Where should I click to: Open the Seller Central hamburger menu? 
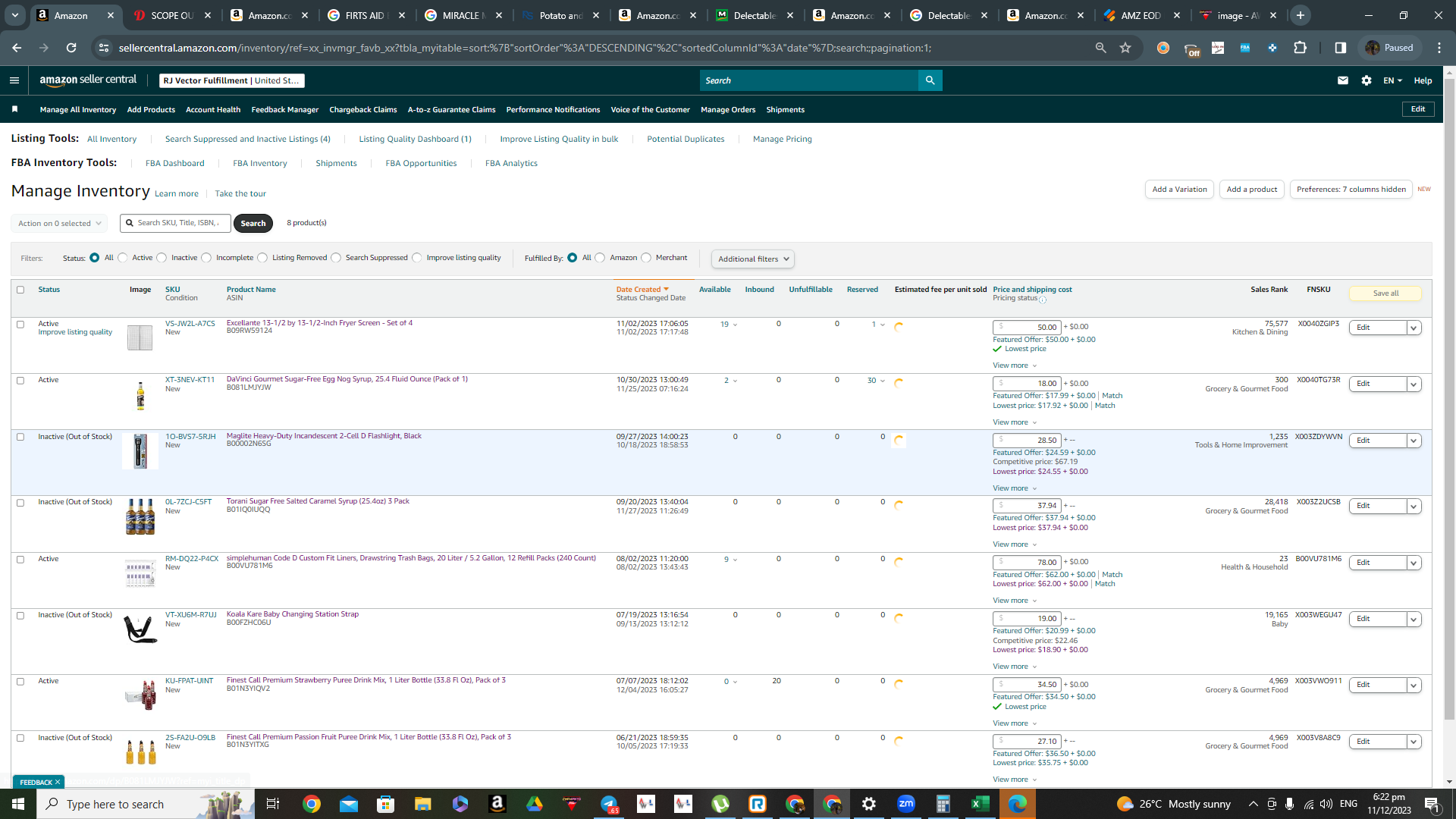14,80
